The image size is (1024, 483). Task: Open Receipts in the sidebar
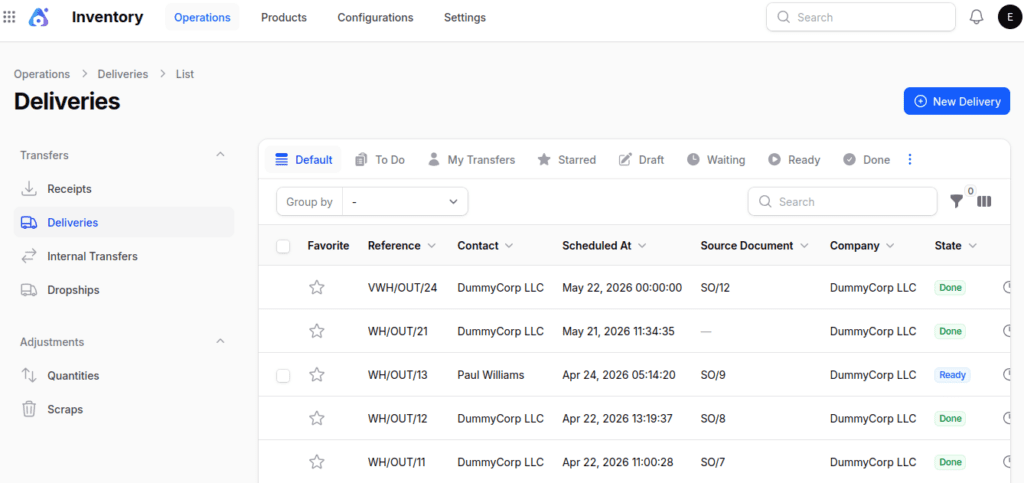click(124, 189)
